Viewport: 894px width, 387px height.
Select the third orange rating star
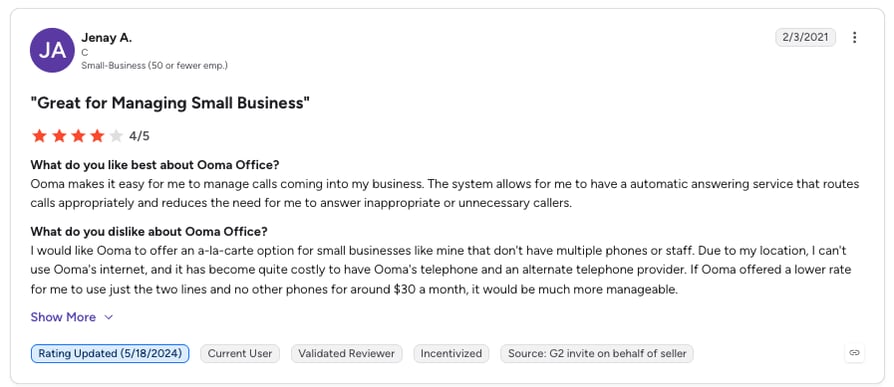(x=78, y=136)
